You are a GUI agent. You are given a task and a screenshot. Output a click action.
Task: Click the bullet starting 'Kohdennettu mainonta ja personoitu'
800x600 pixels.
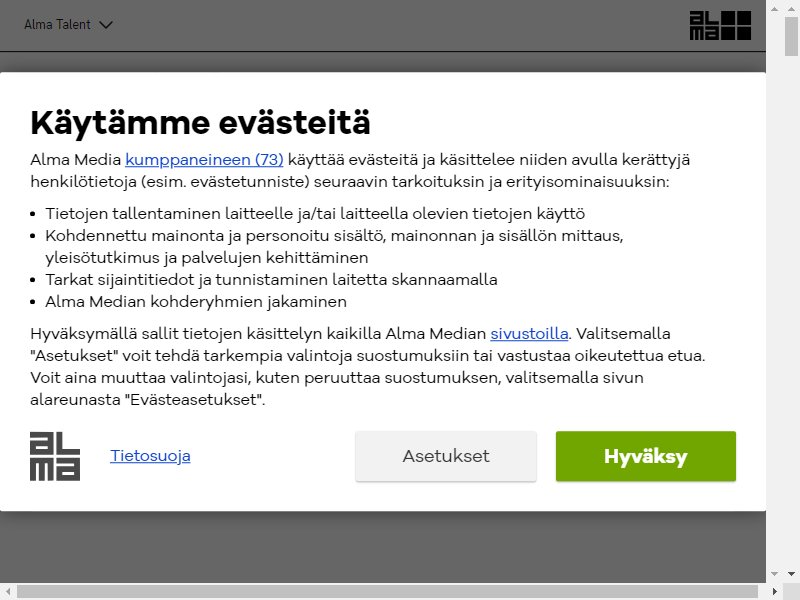334,247
